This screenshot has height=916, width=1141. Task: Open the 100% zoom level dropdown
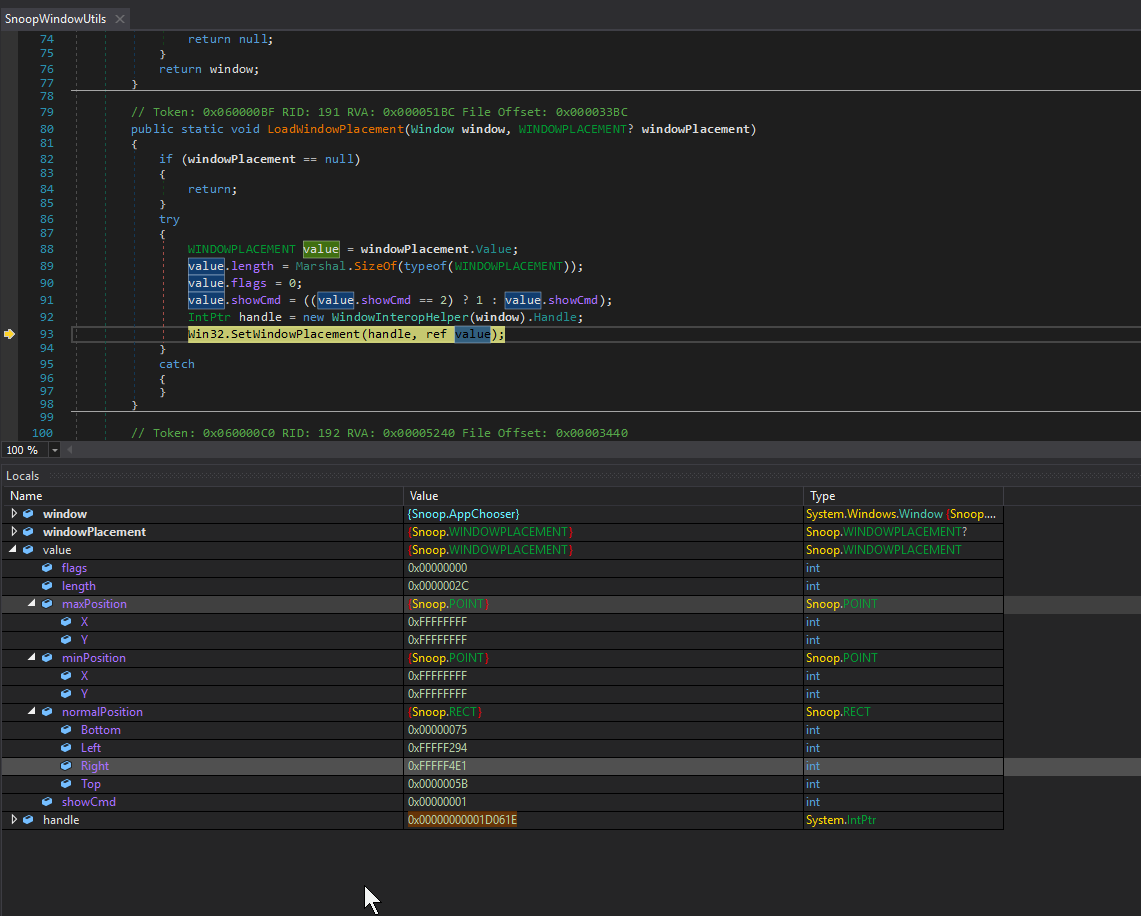pos(55,450)
